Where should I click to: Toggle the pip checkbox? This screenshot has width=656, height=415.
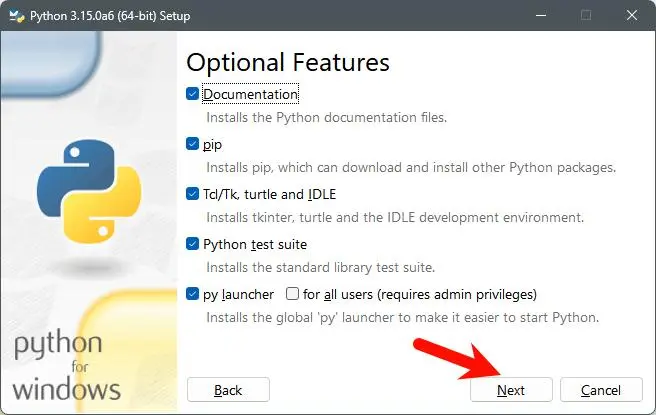point(192,144)
